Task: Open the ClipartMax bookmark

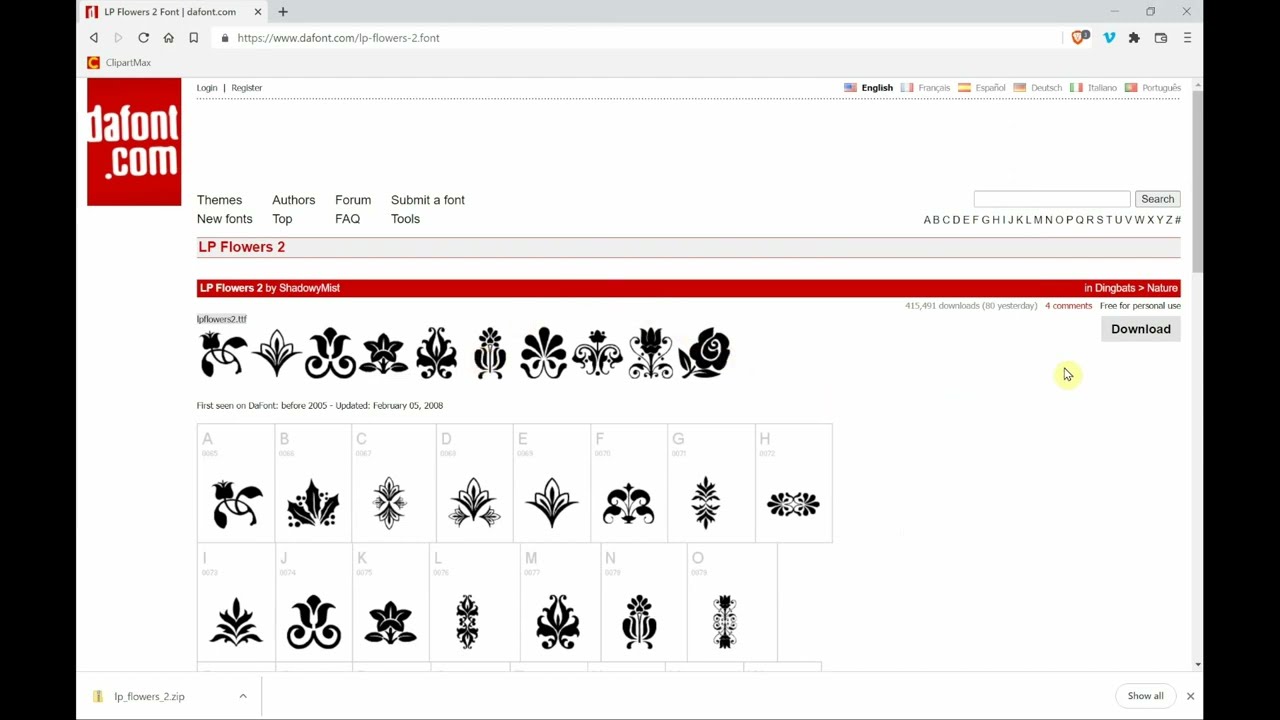Action: pos(120,62)
